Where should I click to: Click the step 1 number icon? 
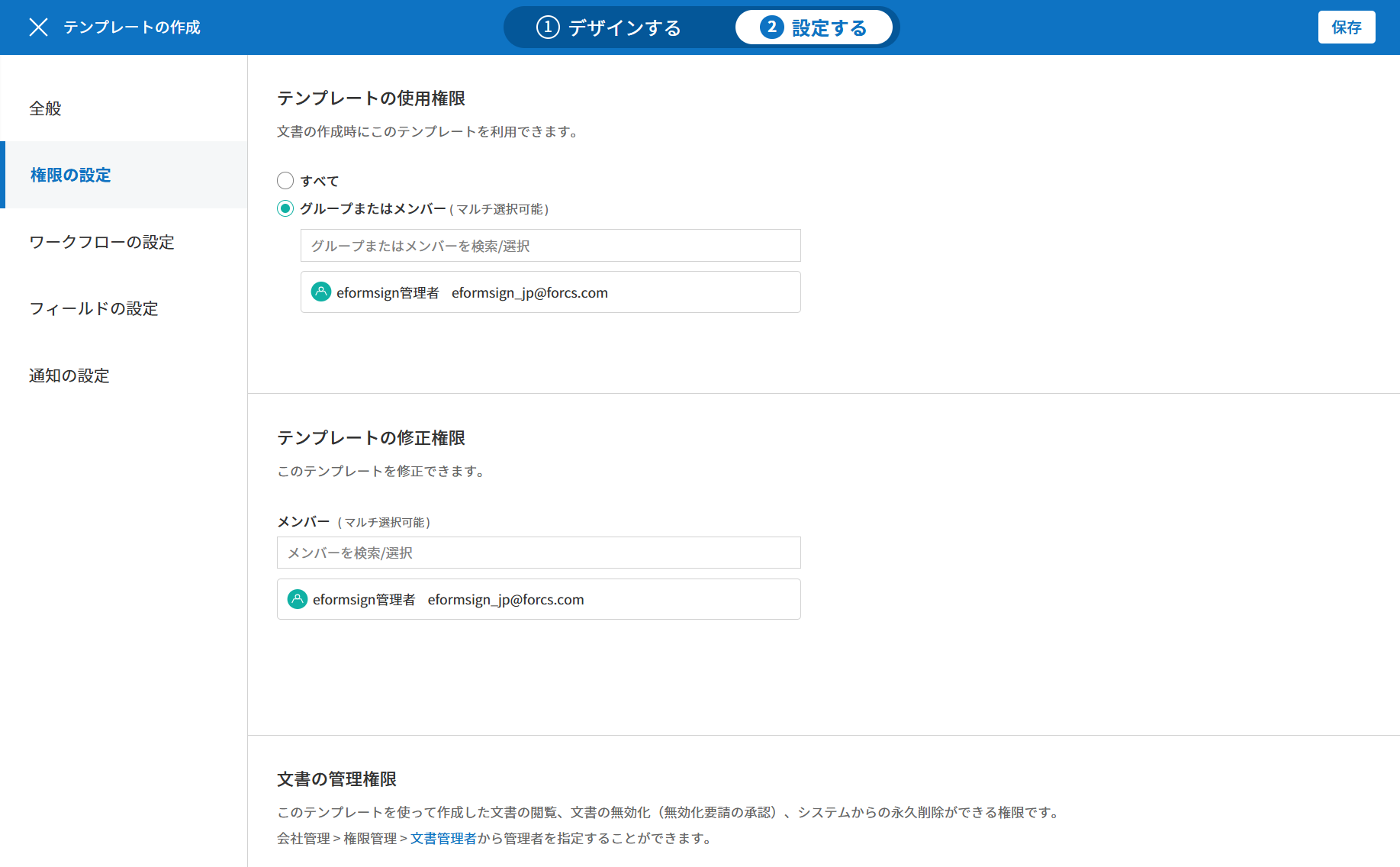(x=548, y=27)
